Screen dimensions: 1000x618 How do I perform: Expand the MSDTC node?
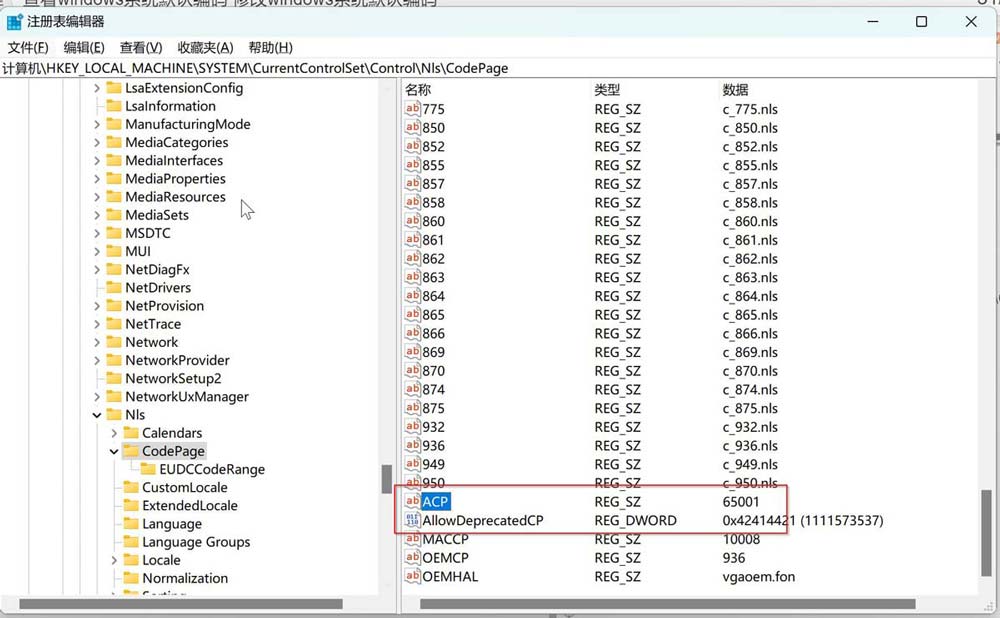point(97,233)
